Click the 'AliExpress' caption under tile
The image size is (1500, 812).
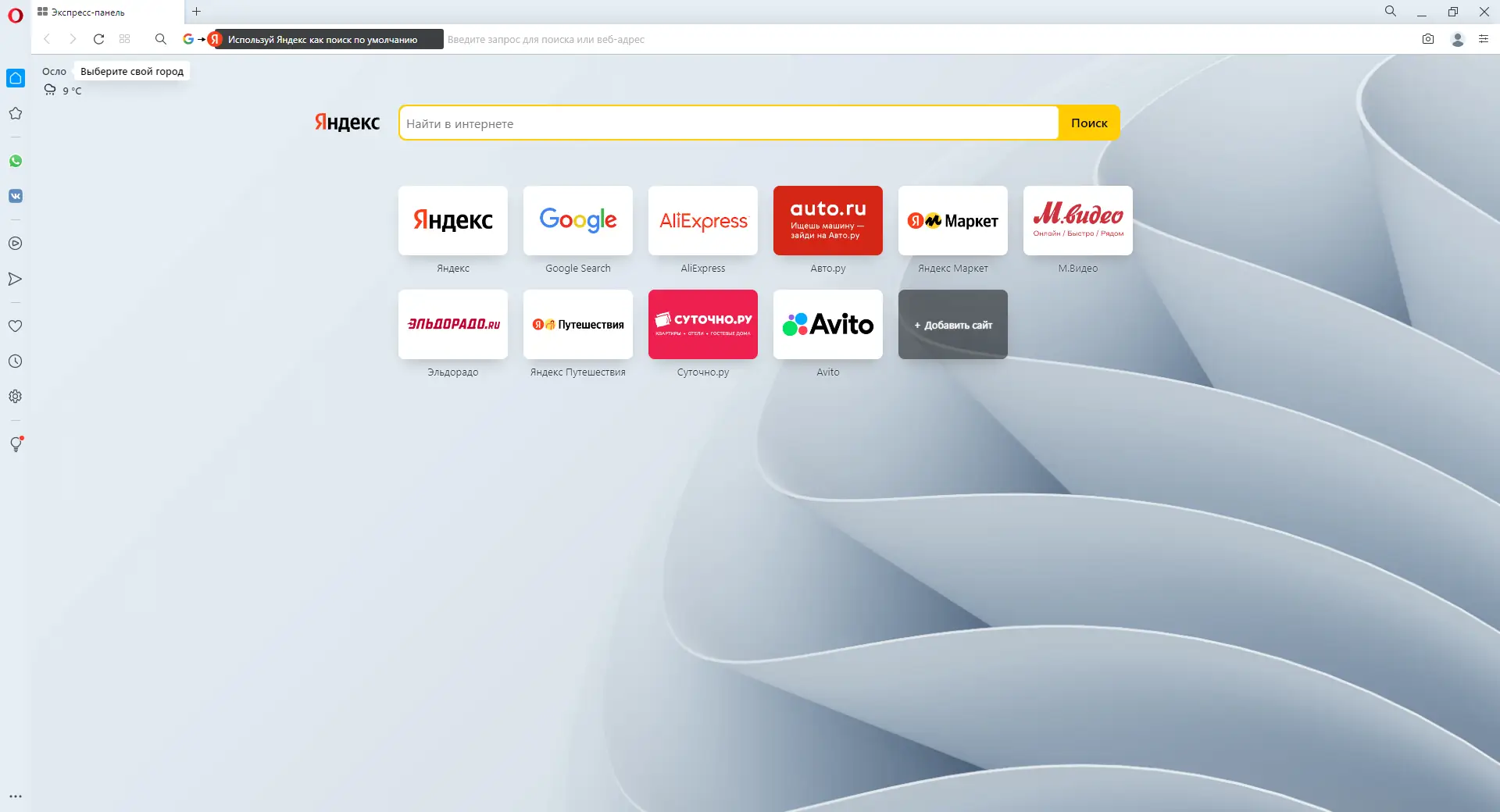[703, 269]
